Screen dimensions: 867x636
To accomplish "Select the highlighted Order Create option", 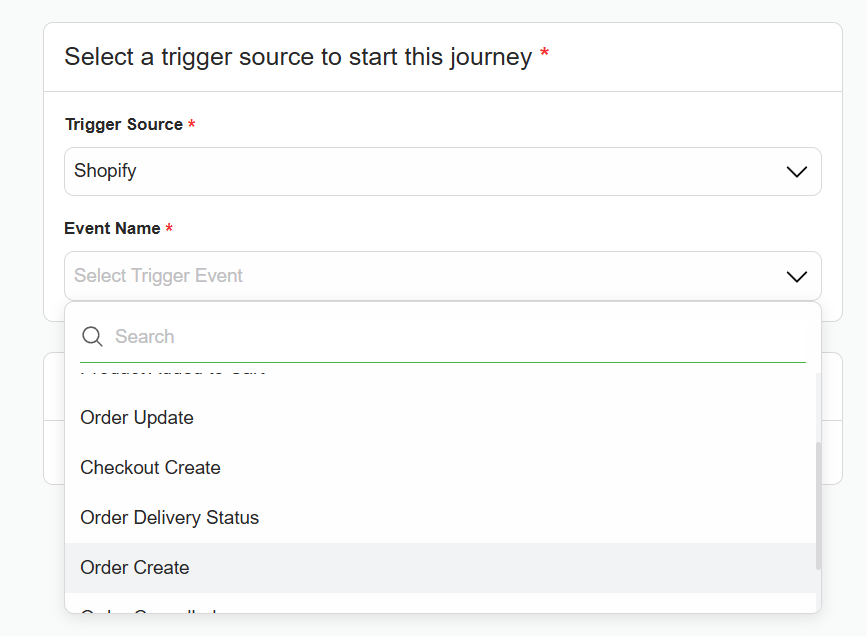I will coord(135,568).
